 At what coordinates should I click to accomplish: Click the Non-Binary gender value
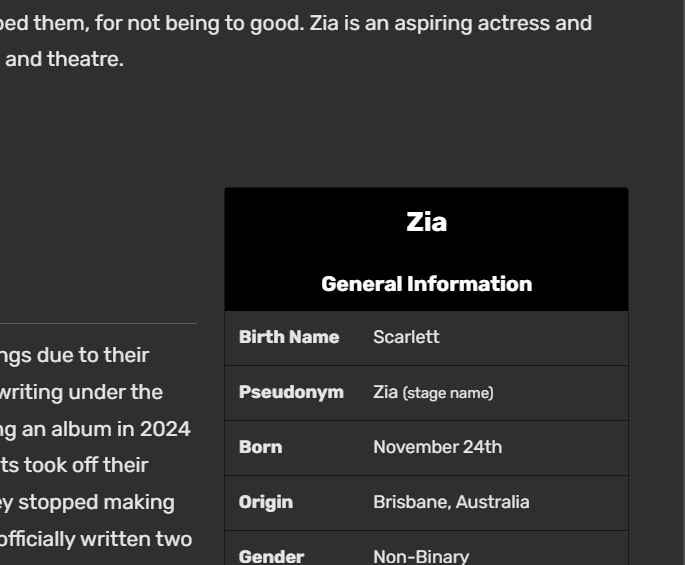coord(421,555)
